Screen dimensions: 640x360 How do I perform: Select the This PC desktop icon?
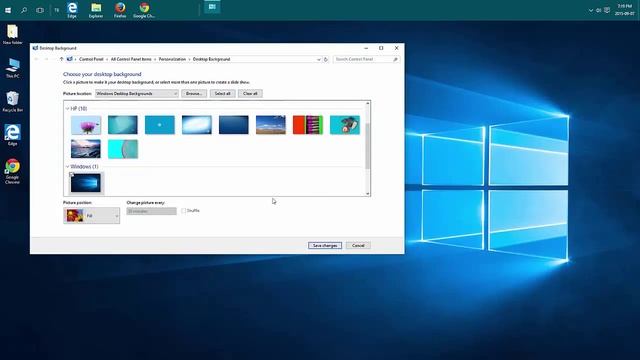(13, 68)
